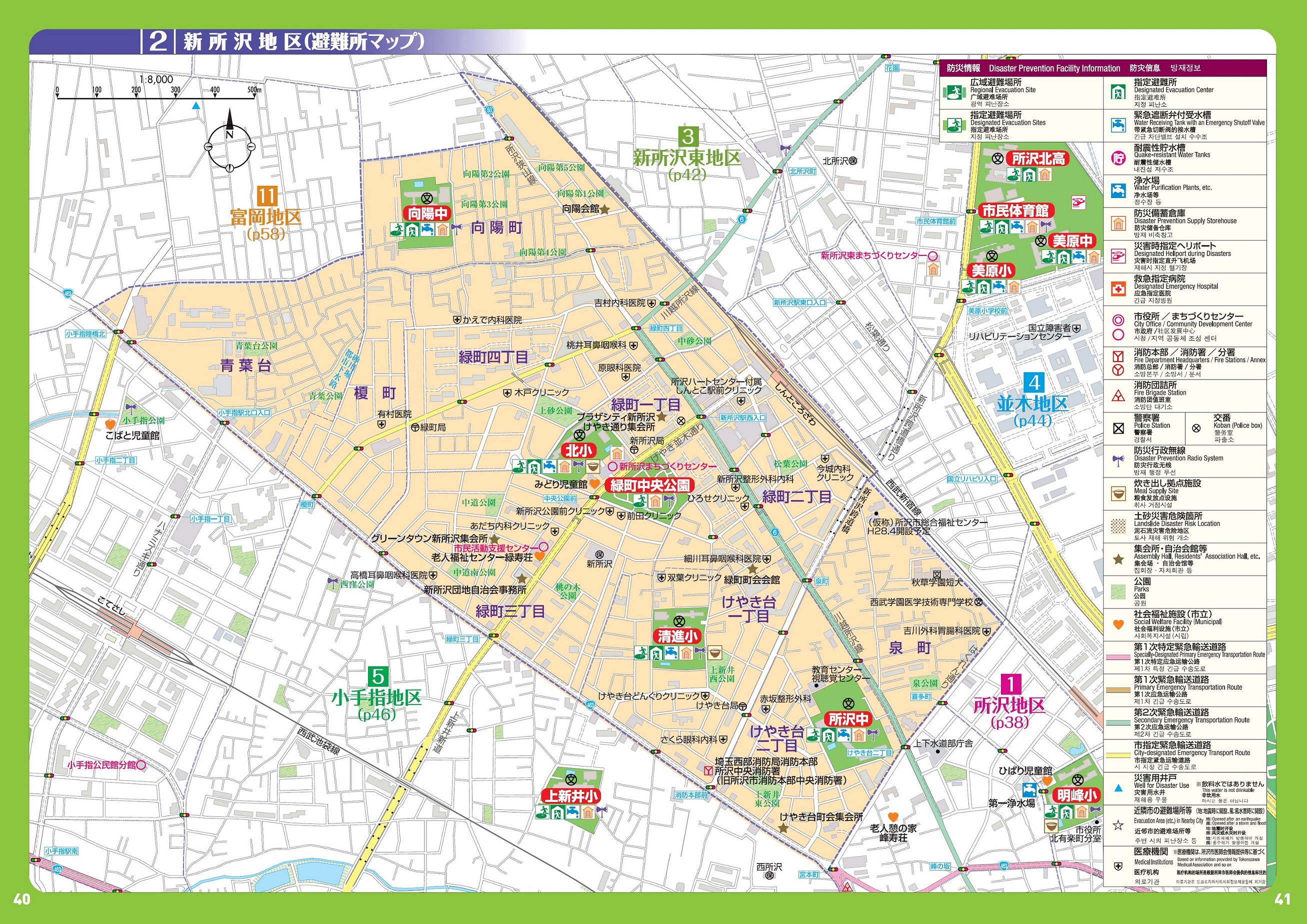Click the Parks green swatch in legend

click(x=1118, y=591)
